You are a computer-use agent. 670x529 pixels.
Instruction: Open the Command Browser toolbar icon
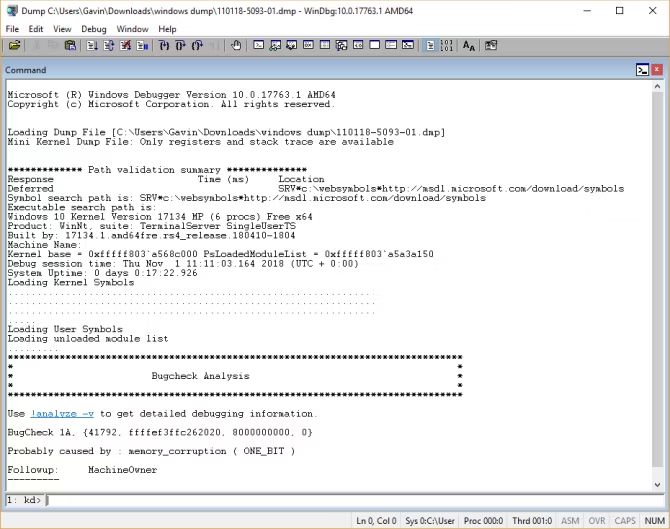(408, 45)
